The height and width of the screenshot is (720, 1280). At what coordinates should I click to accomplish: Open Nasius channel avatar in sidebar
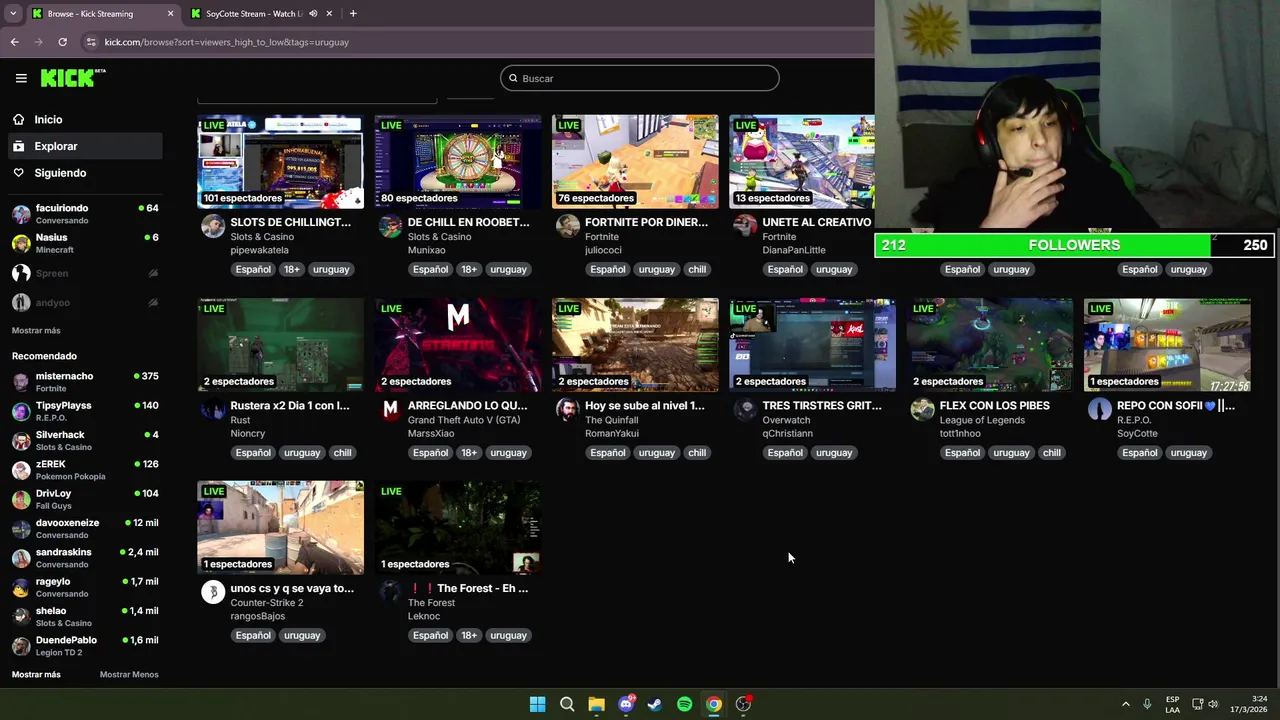(21, 243)
